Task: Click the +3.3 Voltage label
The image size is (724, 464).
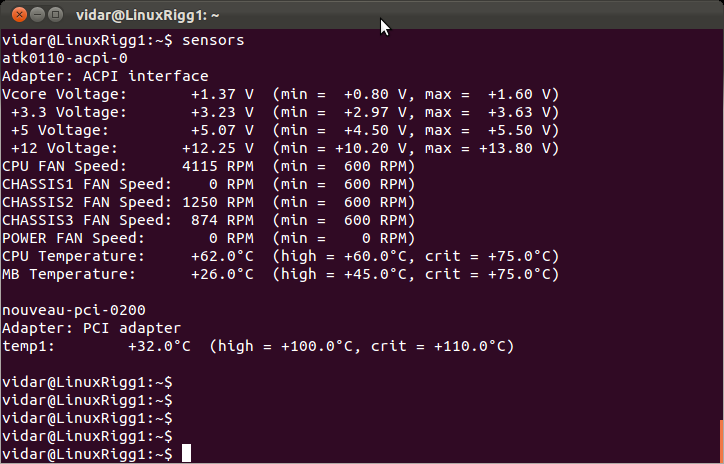Action: [x=69, y=112]
